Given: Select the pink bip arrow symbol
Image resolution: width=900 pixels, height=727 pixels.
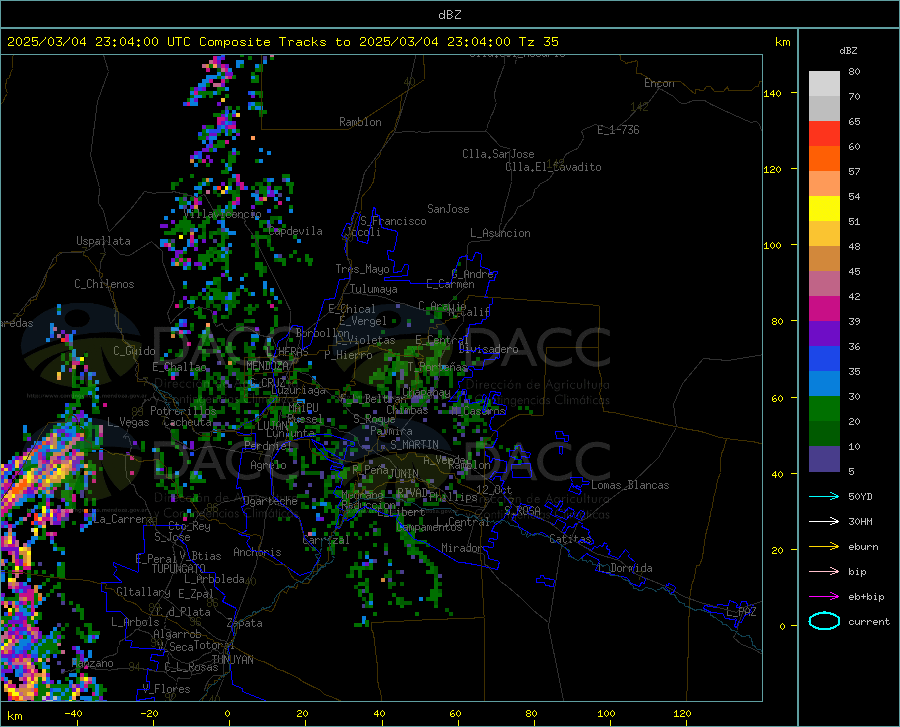Looking at the screenshot, I should 824,572.
